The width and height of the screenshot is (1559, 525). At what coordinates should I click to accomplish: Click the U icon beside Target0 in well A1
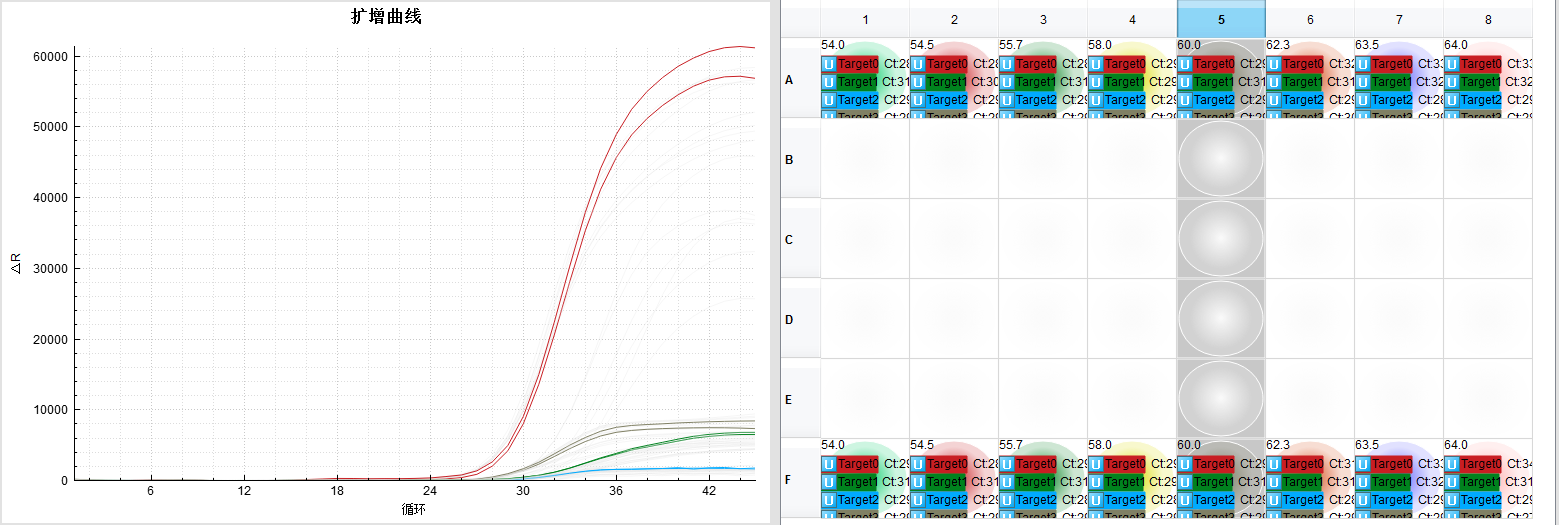pyautogui.click(x=828, y=64)
